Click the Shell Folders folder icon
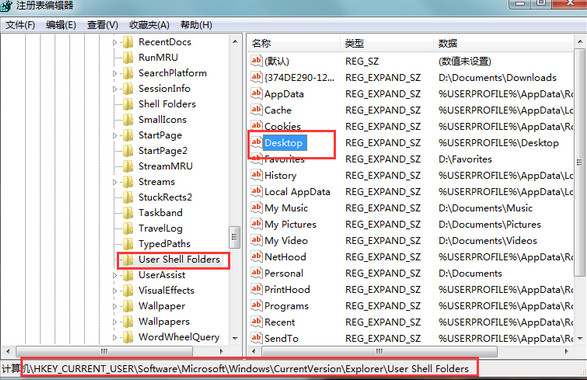The width and height of the screenshot is (587, 380). click(x=128, y=104)
